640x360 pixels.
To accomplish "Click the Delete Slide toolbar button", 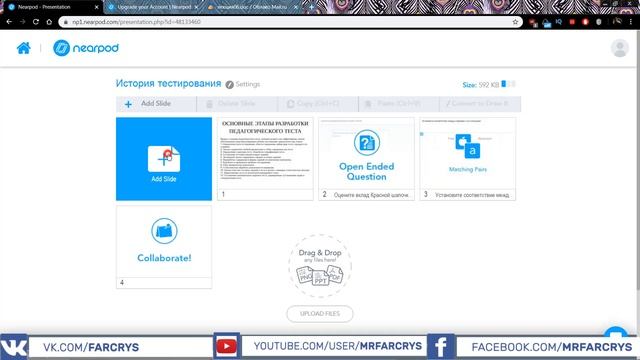I will tap(237, 104).
